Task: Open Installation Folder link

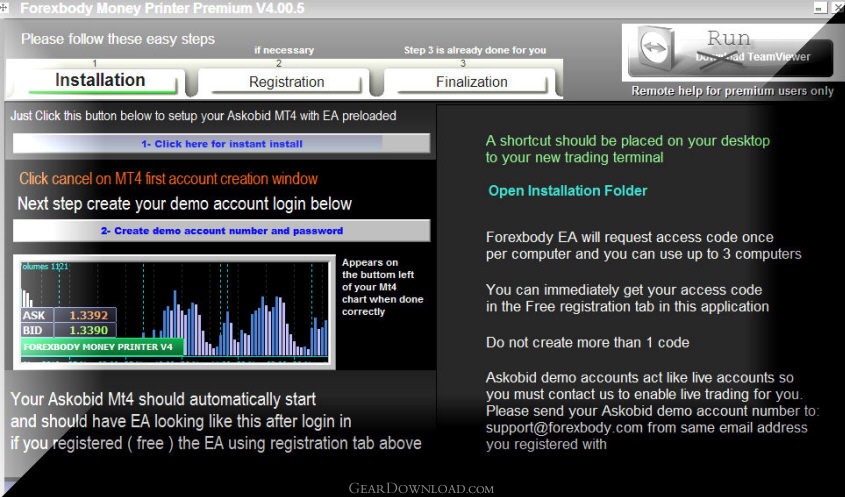Action: (567, 191)
